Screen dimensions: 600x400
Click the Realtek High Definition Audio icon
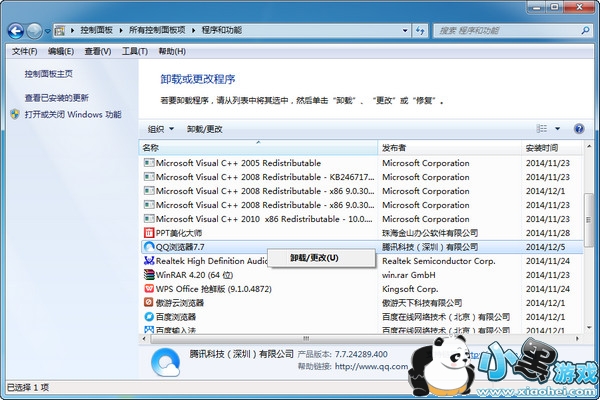[x=149, y=261]
